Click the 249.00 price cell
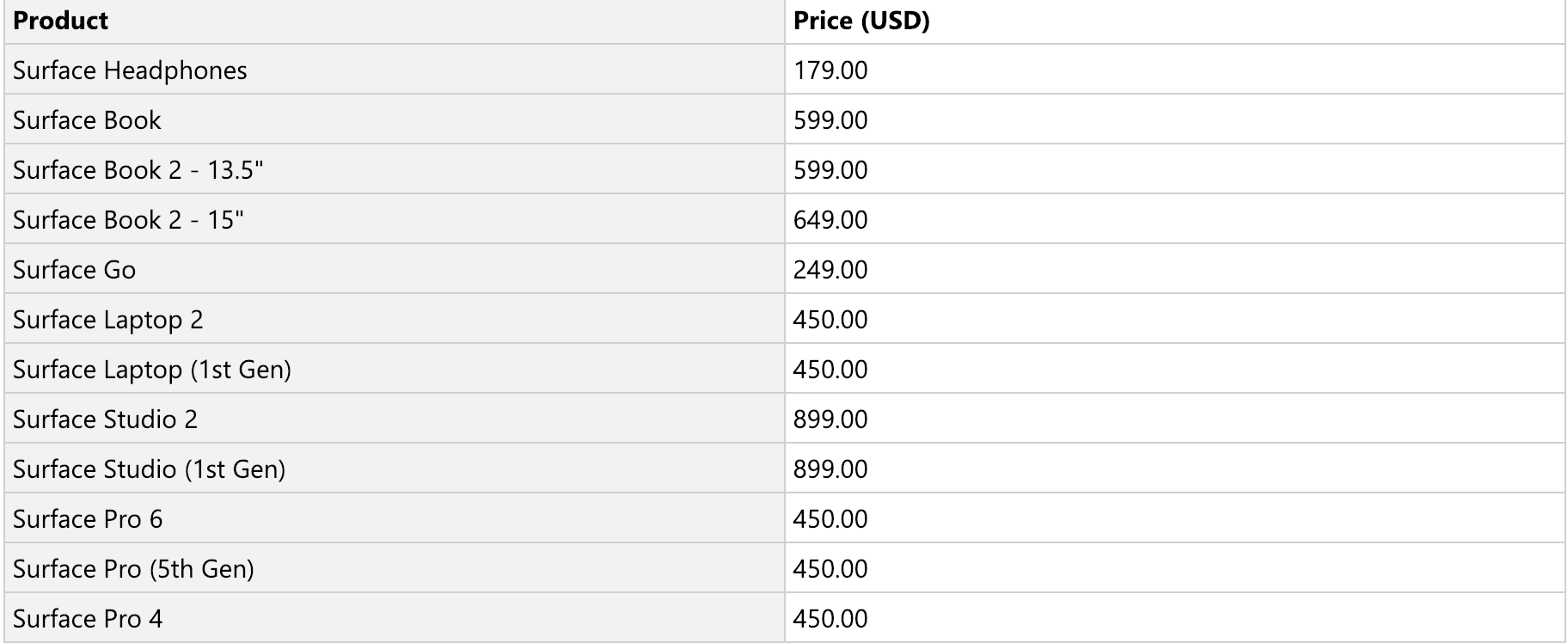This screenshot has width=1568, height=643. tap(1175, 269)
